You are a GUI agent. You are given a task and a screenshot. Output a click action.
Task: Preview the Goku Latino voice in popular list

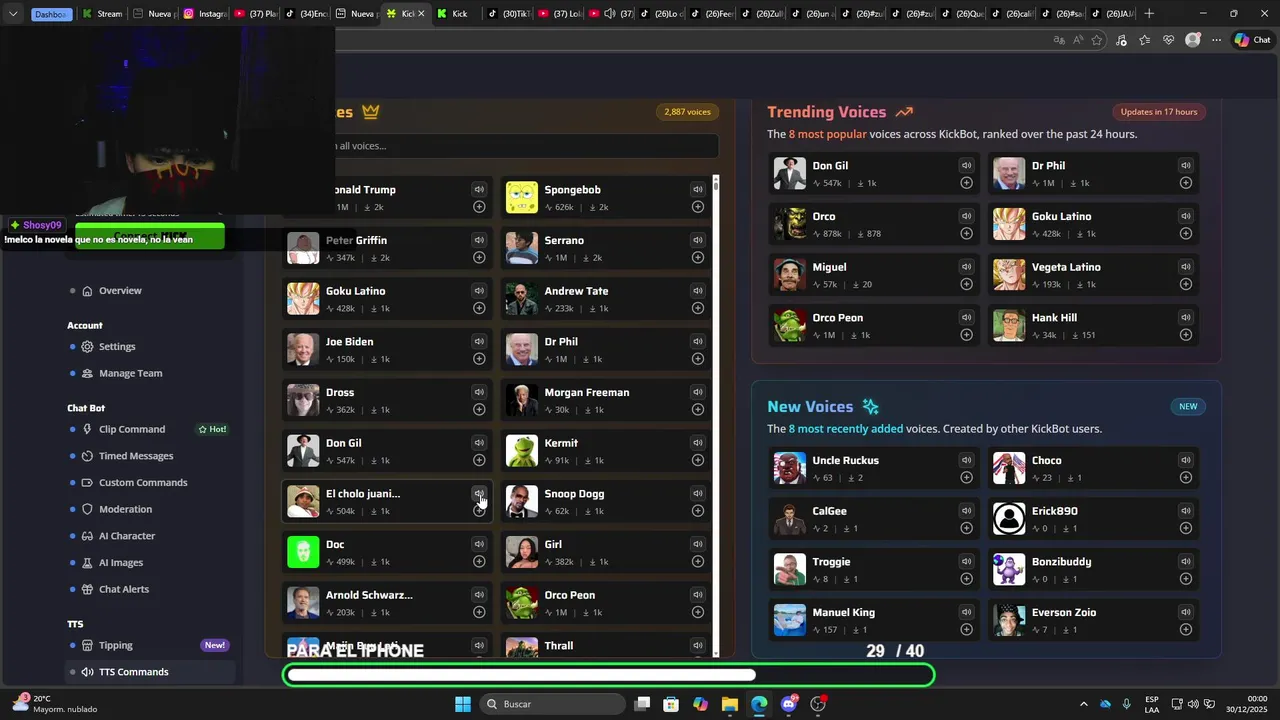(x=479, y=291)
